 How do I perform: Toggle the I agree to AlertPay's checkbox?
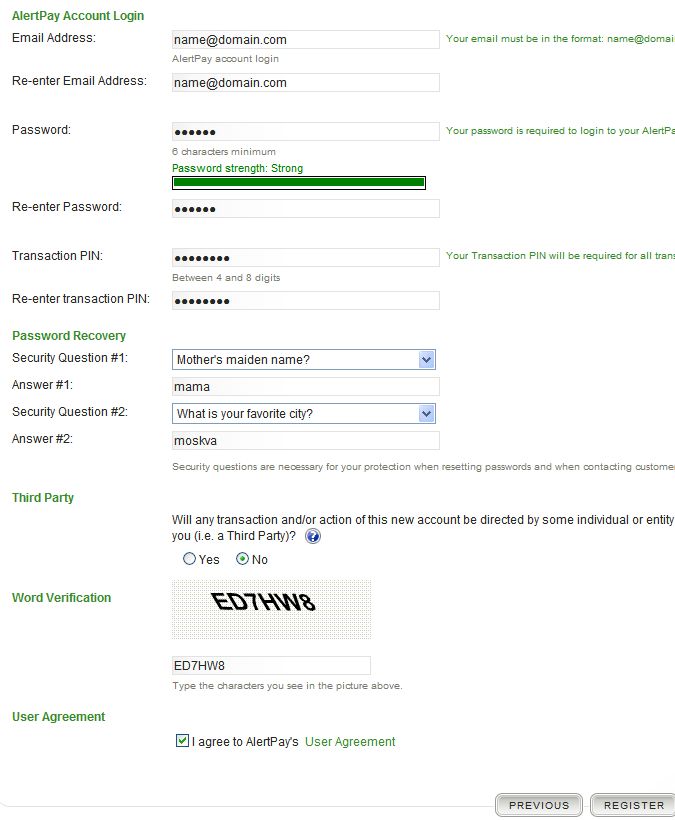click(182, 741)
